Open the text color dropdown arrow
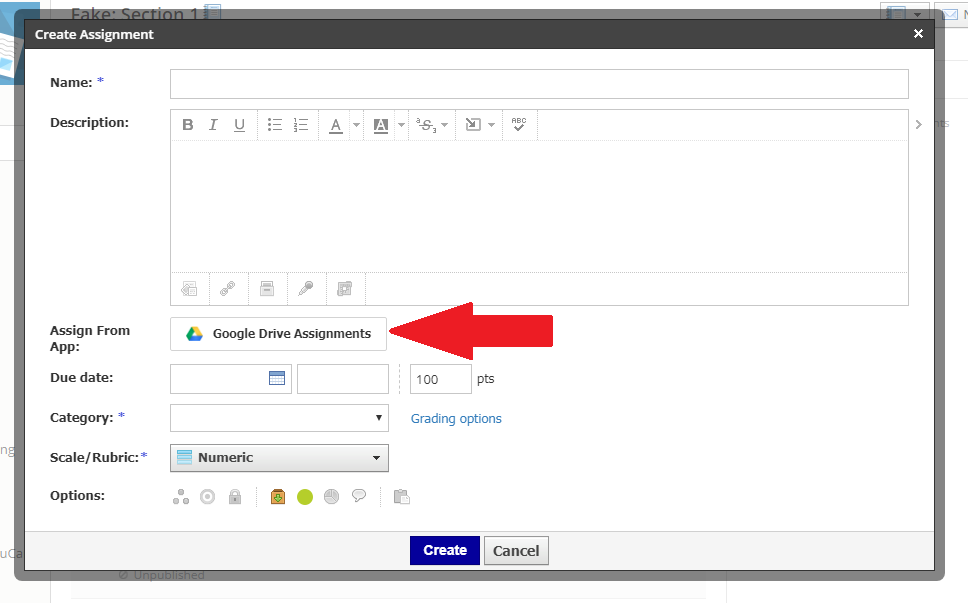The width and height of the screenshot is (968, 603). (x=356, y=125)
